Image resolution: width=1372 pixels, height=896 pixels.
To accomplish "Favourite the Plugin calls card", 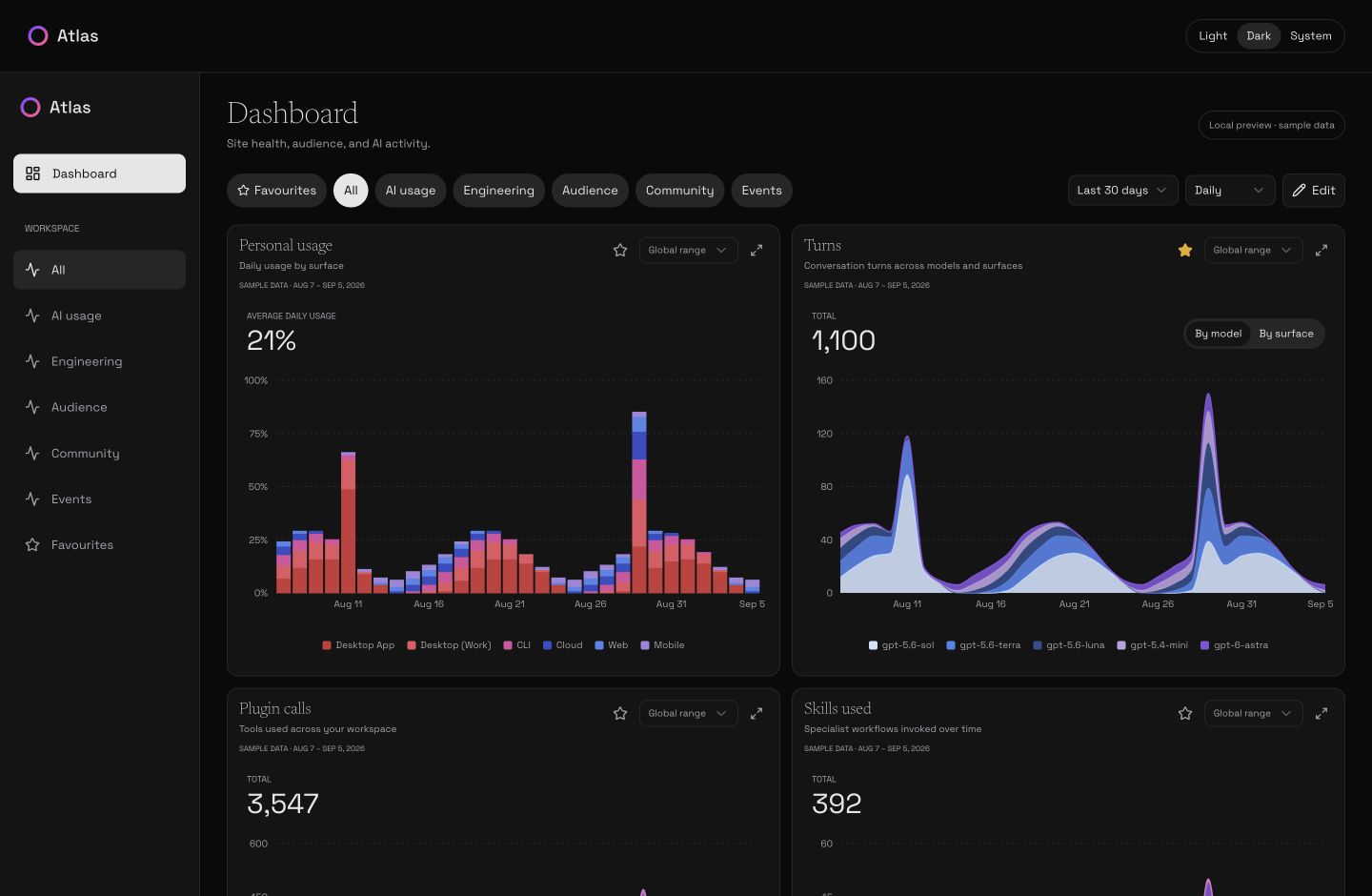I will 620,713.
